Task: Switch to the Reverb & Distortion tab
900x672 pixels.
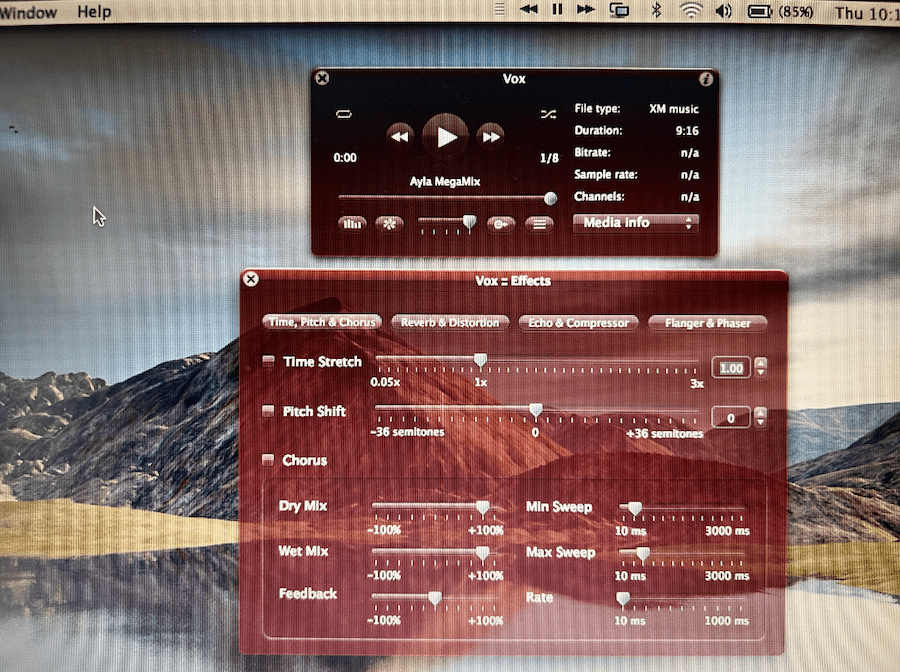Action: coord(450,323)
